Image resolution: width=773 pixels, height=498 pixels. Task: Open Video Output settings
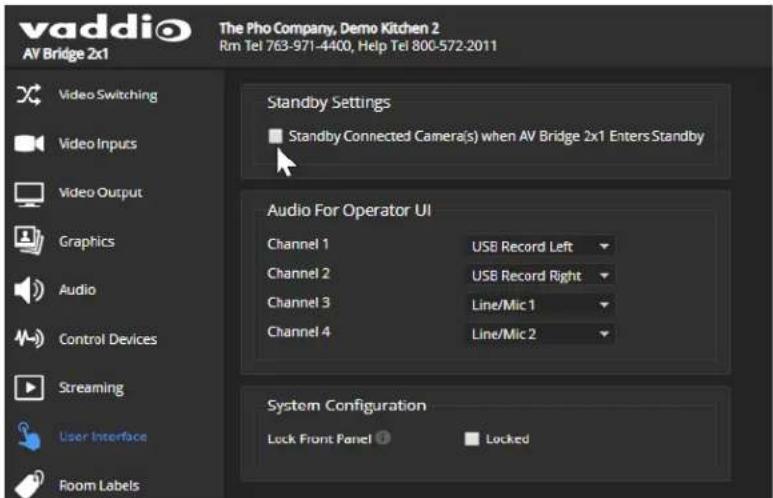pos(101,192)
